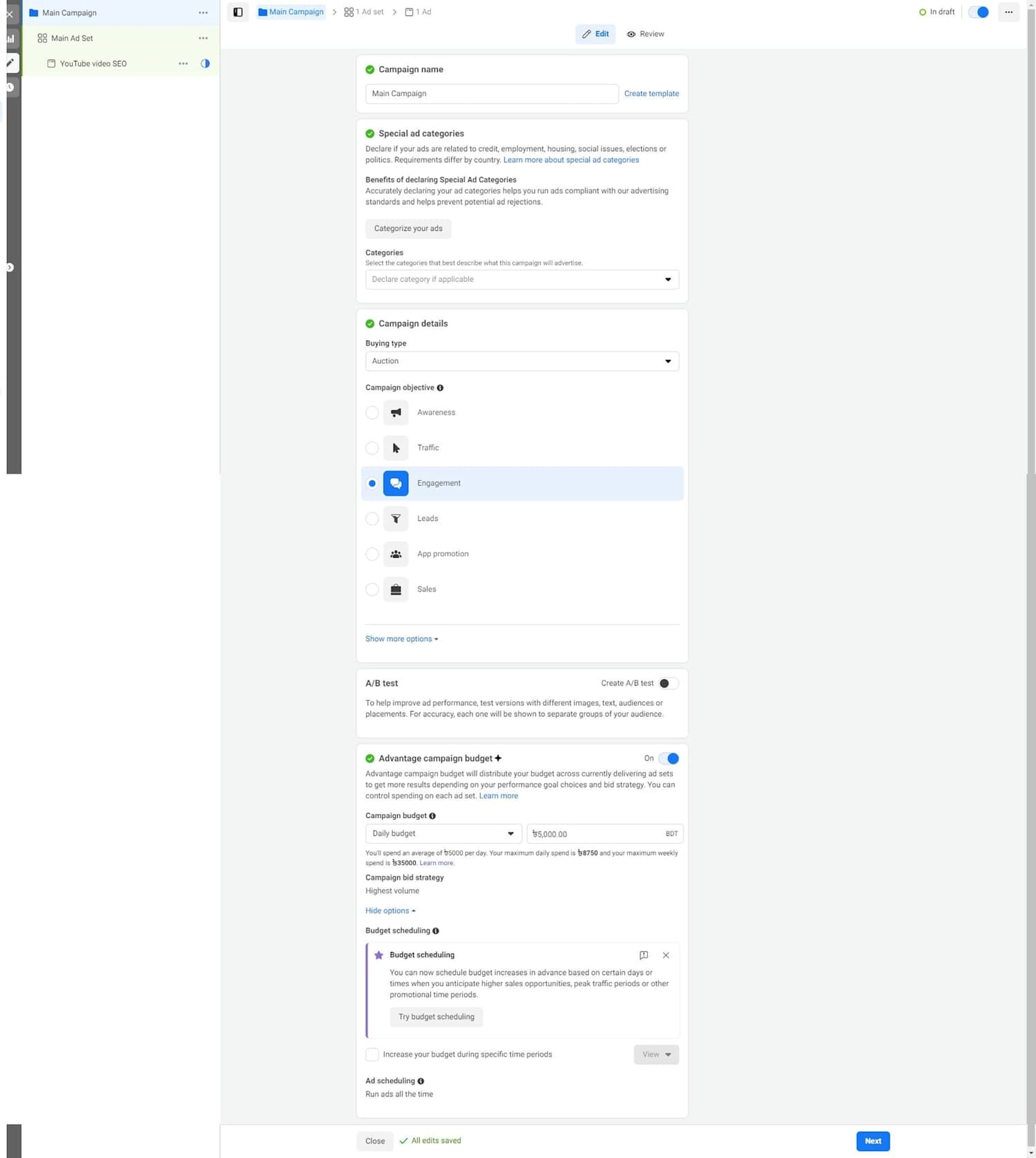1036x1158 pixels.
Task: Select Main Ad Set in the left tree
Action: (72, 38)
